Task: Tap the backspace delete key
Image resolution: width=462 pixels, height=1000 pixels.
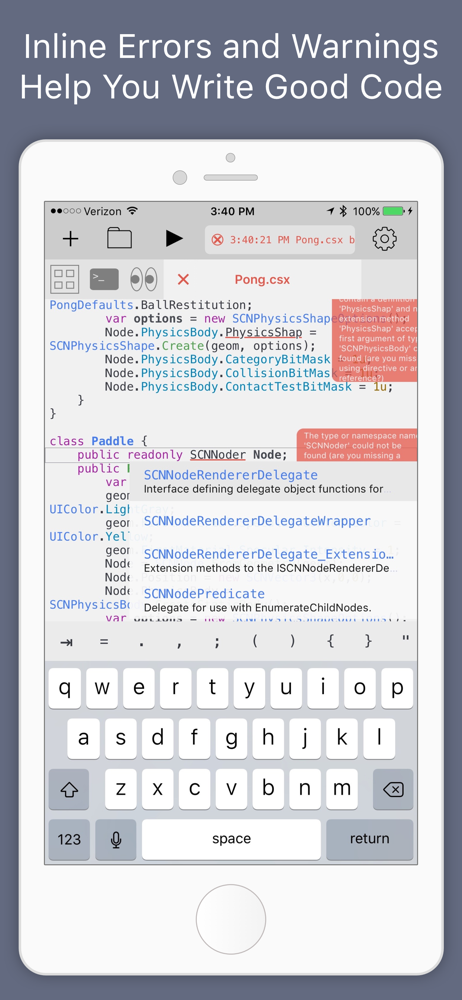Action: 393,789
